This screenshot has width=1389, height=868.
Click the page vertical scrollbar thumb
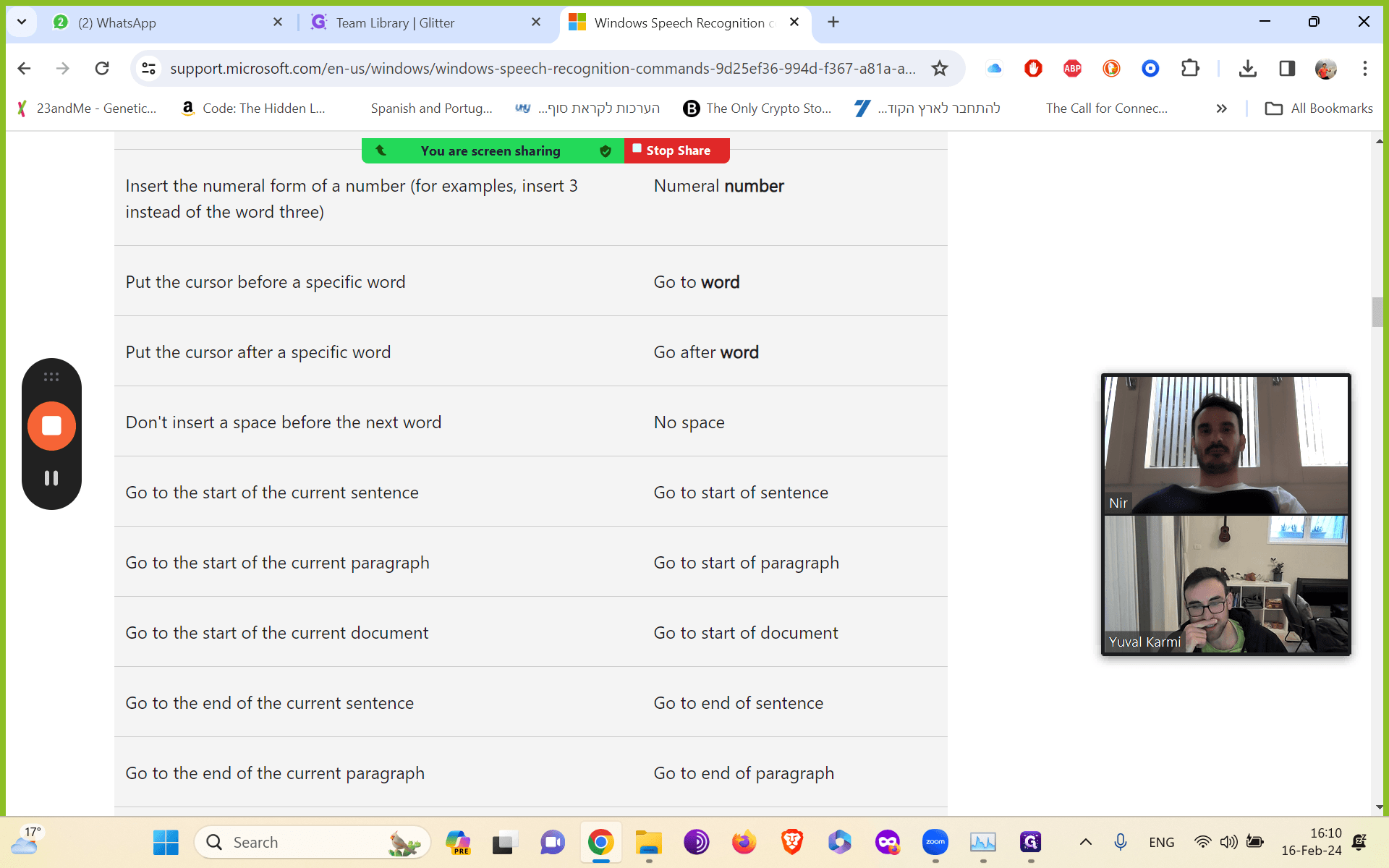pos(1378,312)
